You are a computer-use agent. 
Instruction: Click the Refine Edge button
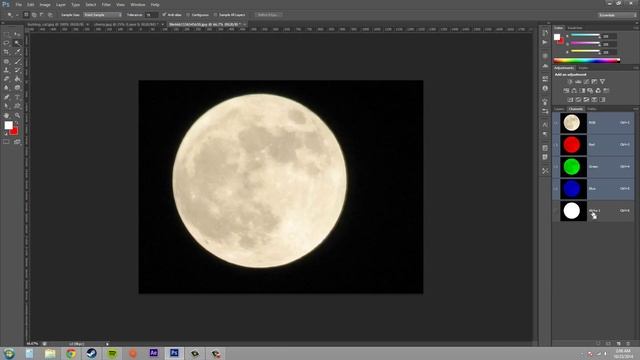pyautogui.click(x=268, y=15)
